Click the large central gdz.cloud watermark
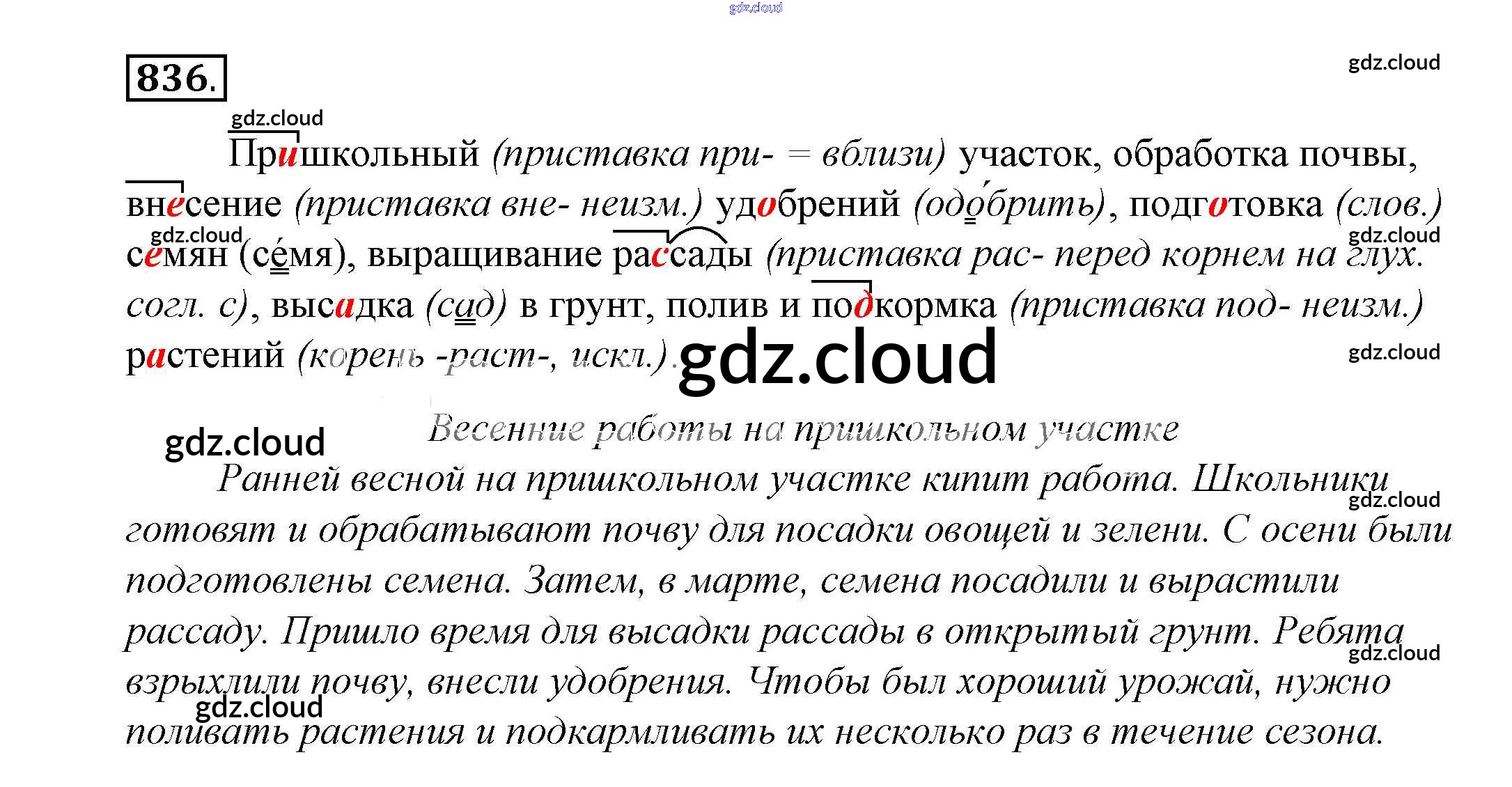 click(x=837, y=357)
